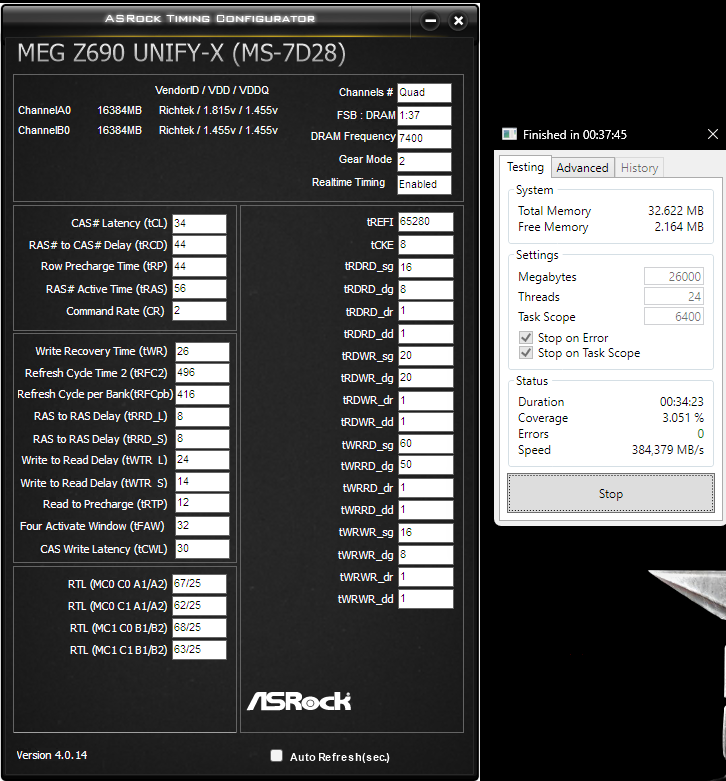
Task: Select the tRCD value field
Action: tap(199, 245)
